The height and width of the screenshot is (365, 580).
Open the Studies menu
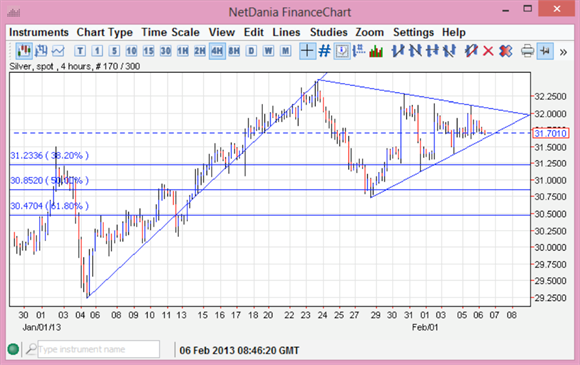coord(328,33)
